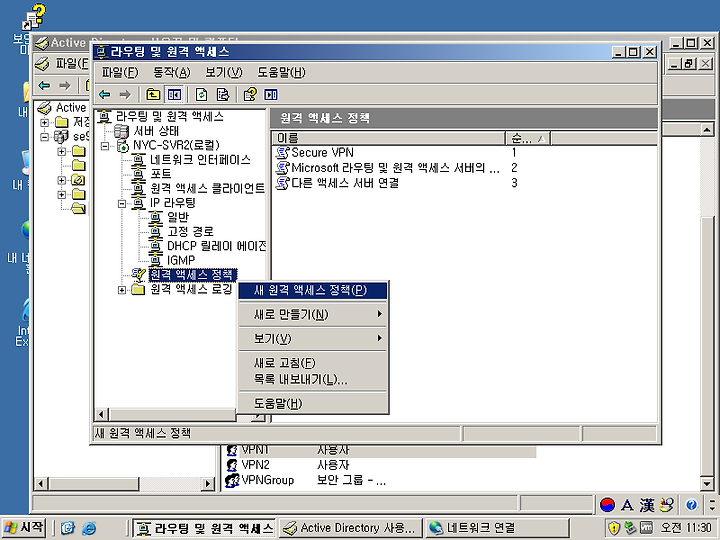Select 고정 경로 tree node
The image size is (720, 540).
click(x=190, y=231)
